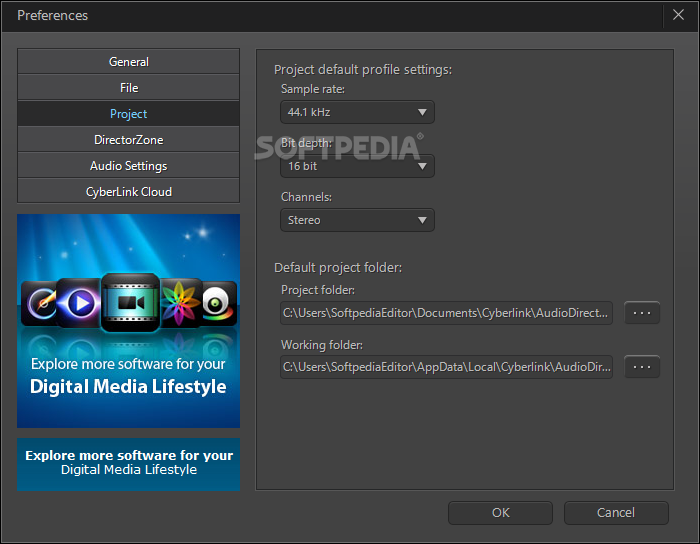Screen dimensions: 700x544
Task: Click the Working folder path field
Action: pos(446,367)
